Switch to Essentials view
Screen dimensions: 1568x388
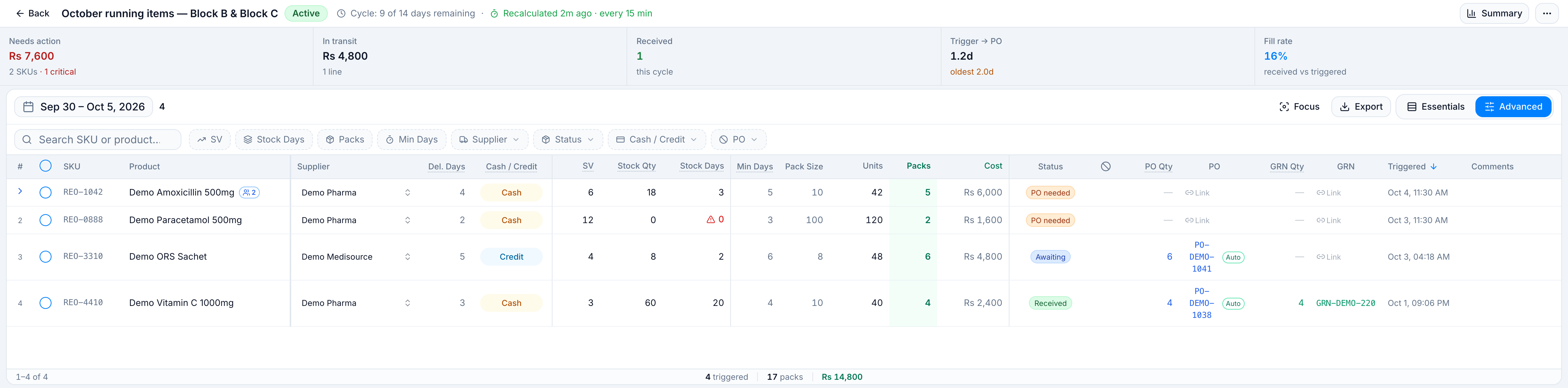pos(1435,106)
